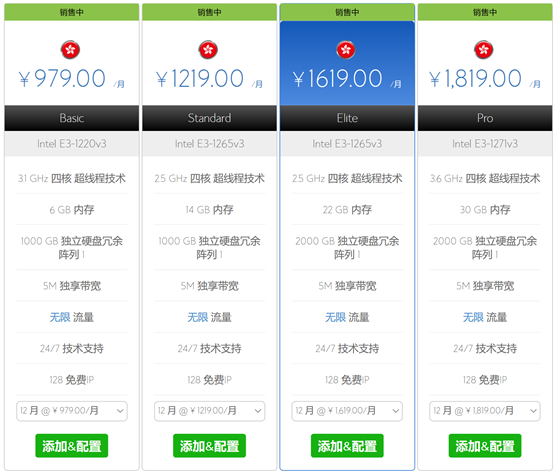Add and configure the Basic plan
Screen dimensions: 554x474
tap(72, 446)
